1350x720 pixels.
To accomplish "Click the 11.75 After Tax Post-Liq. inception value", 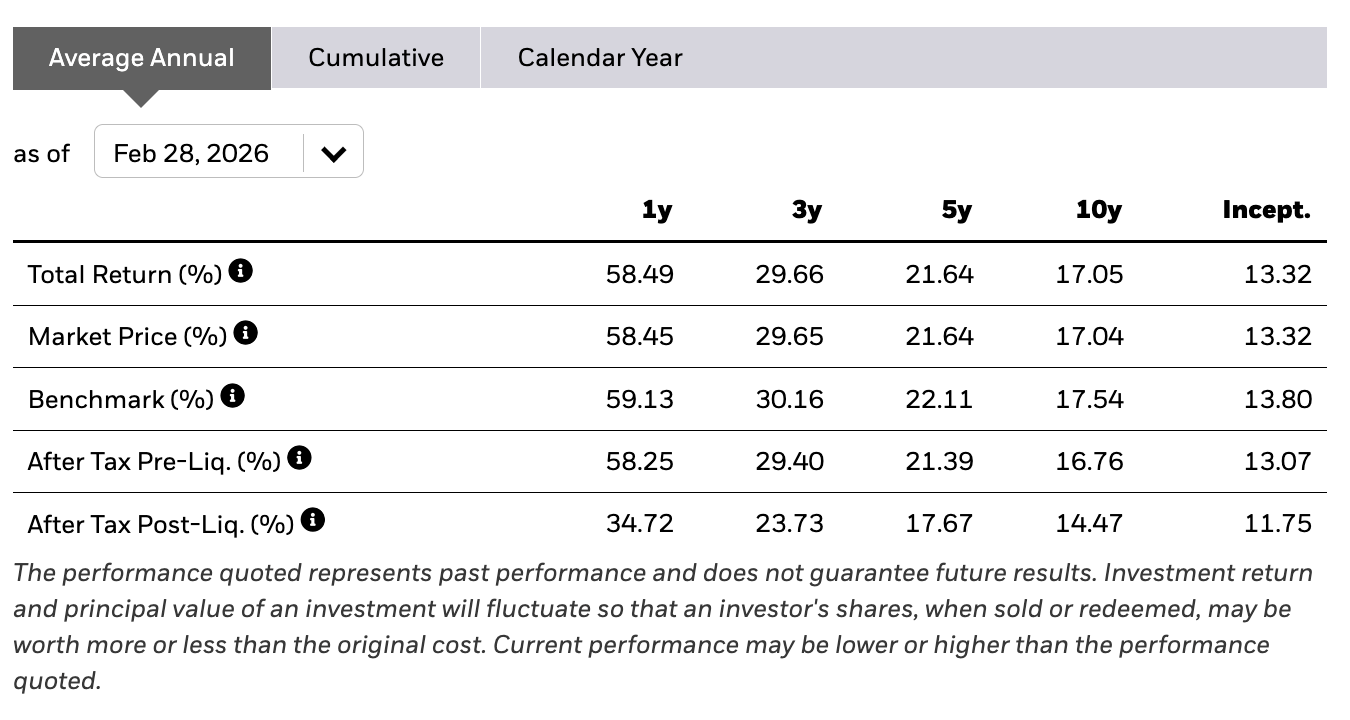I will point(1278,523).
